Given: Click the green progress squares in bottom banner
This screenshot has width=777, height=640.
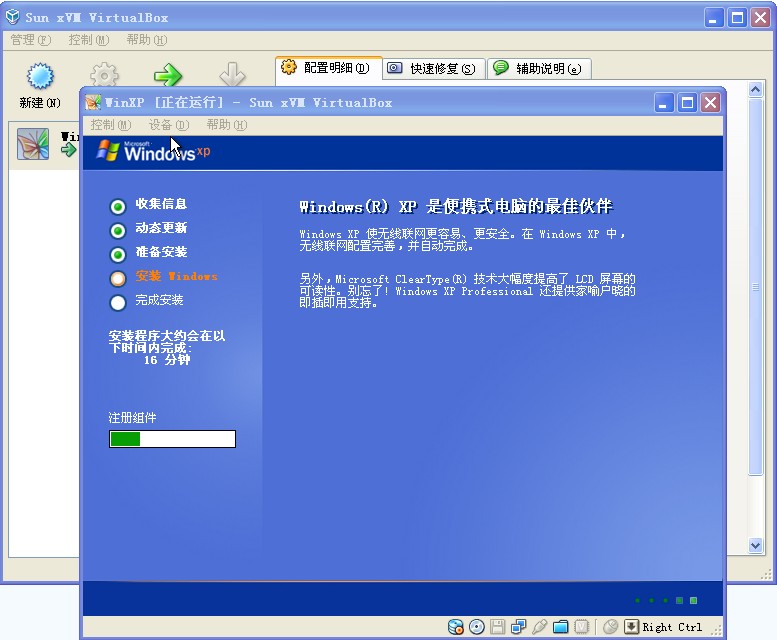Looking at the screenshot, I should click(666, 600).
